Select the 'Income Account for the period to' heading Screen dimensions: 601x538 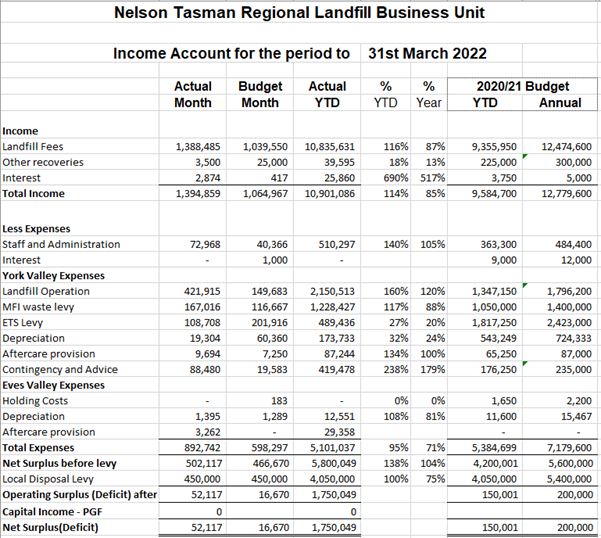coord(232,53)
